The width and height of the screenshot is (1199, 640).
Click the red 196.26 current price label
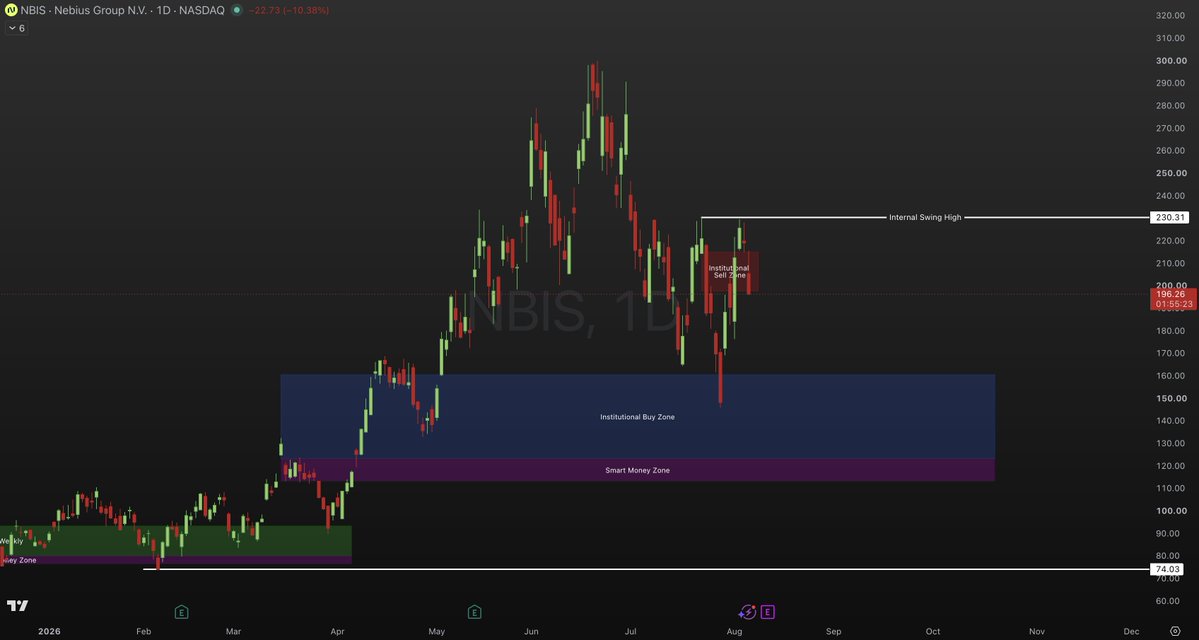coord(1174,298)
